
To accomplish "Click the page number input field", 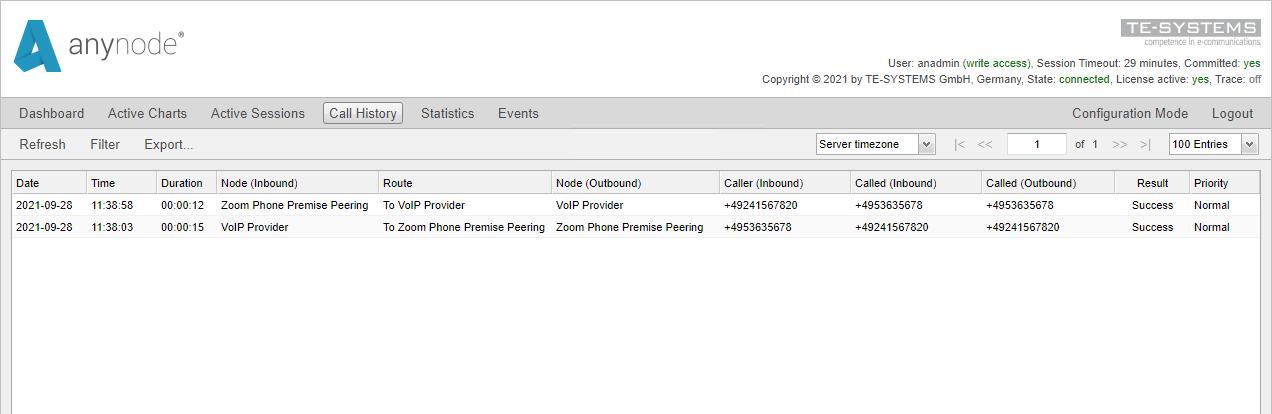I will pos(1036,145).
